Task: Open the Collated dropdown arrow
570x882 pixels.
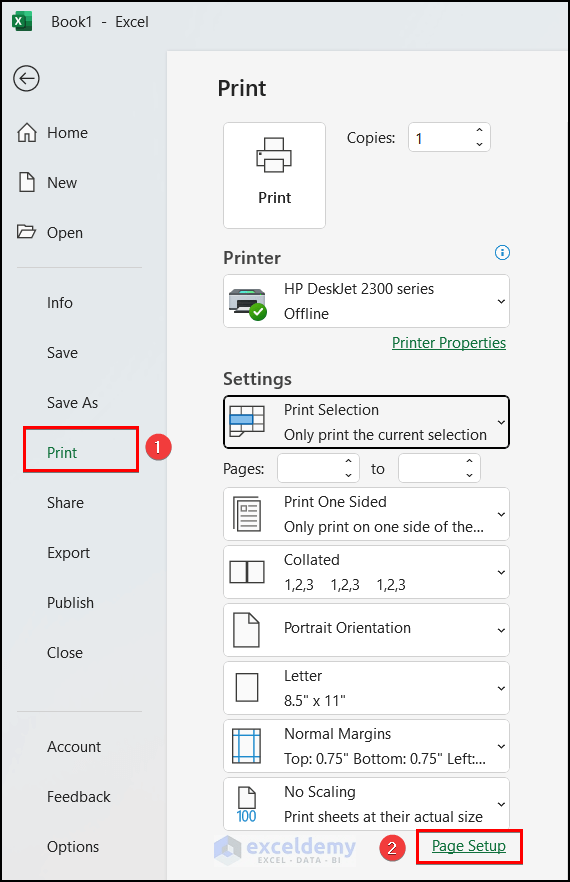Action: 501,572
